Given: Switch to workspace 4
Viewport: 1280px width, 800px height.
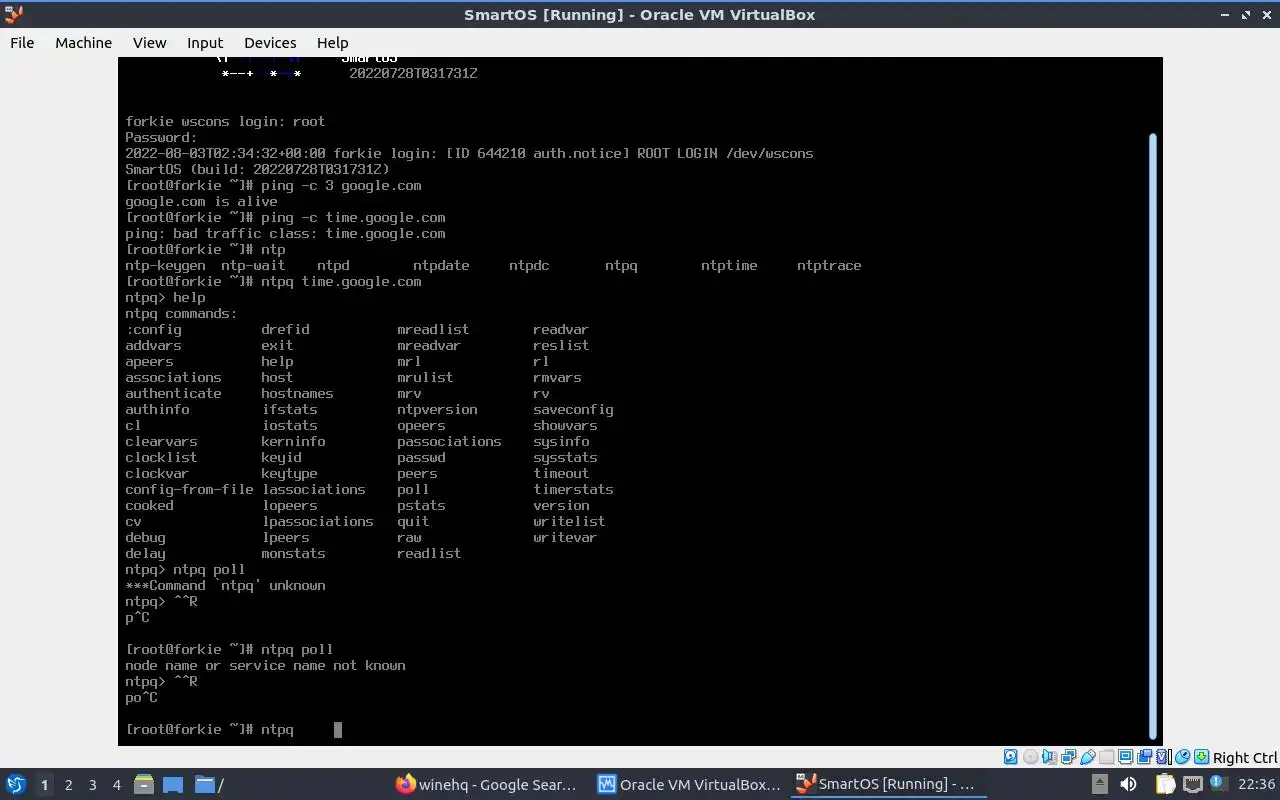Looking at the screenshot, I should (x=116, y=785).
